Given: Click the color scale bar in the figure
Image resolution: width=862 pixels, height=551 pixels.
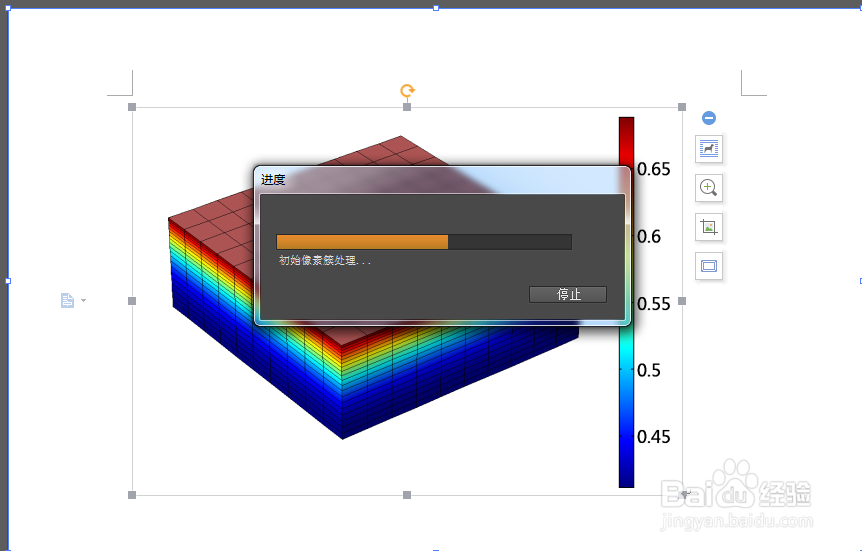Looking at the screenshot, I should [626, 407].
